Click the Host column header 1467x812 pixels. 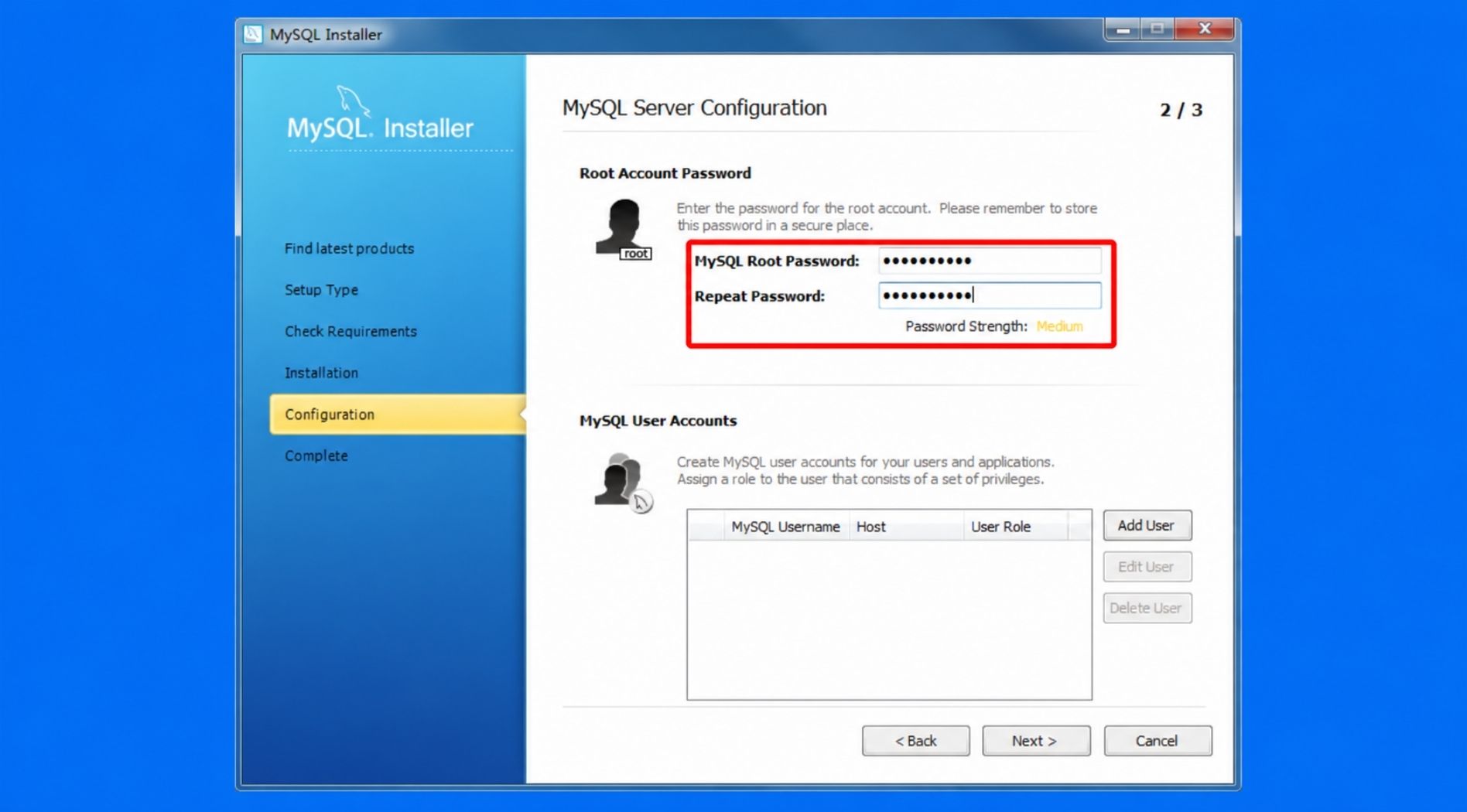click(x=906, y=527)
